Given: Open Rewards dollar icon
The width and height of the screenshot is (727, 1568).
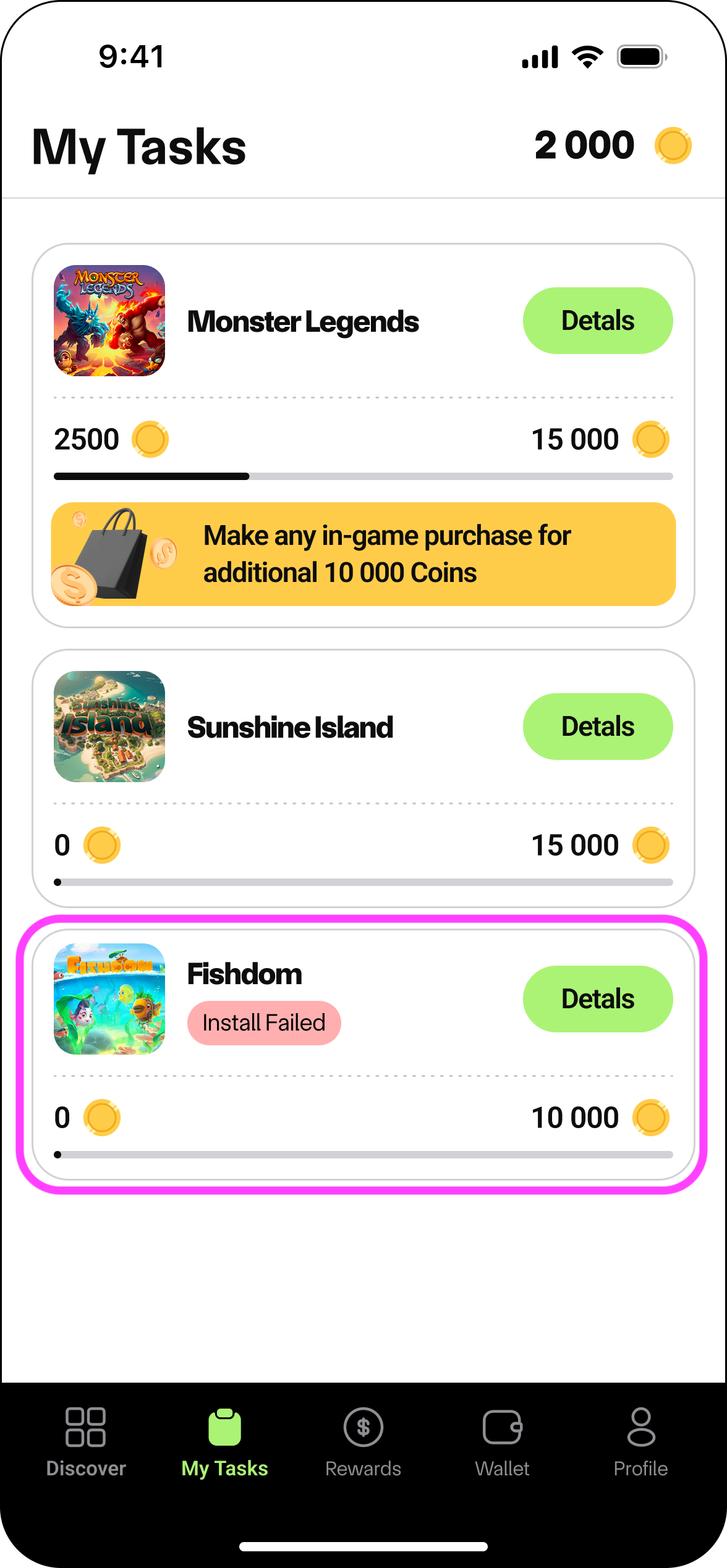Looking at the screenshot, I should coord(363,1427).
